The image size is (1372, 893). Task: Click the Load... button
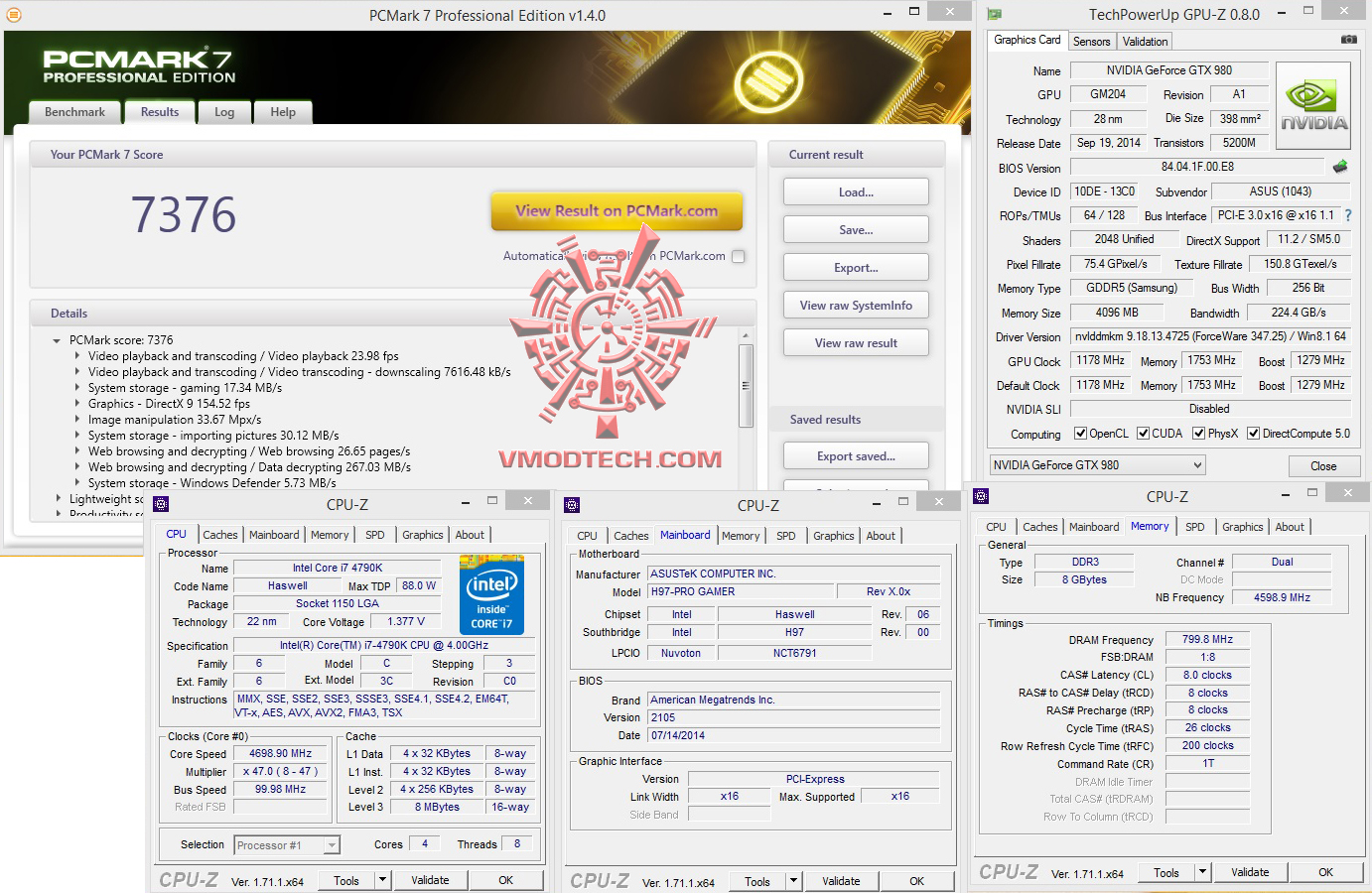point(856,192)
